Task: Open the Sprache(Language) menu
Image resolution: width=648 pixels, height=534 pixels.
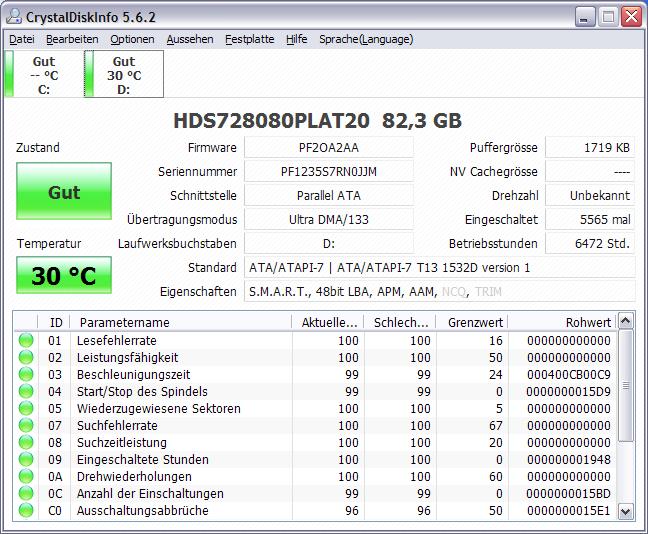Action: pyautogui.click(x=366, y=39)
